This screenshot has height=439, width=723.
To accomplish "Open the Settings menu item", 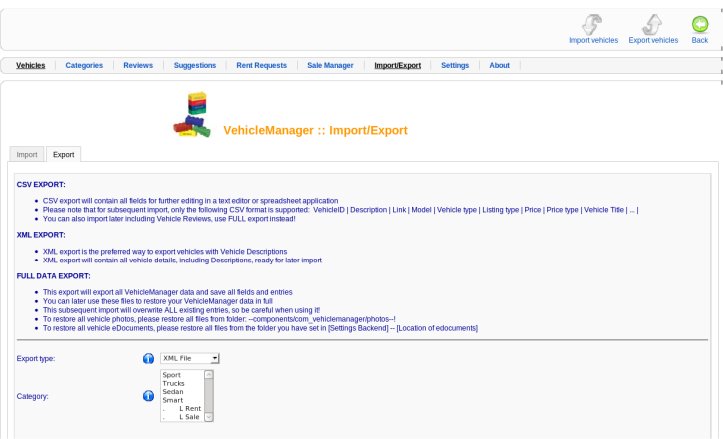I will (x=455, y=65).
